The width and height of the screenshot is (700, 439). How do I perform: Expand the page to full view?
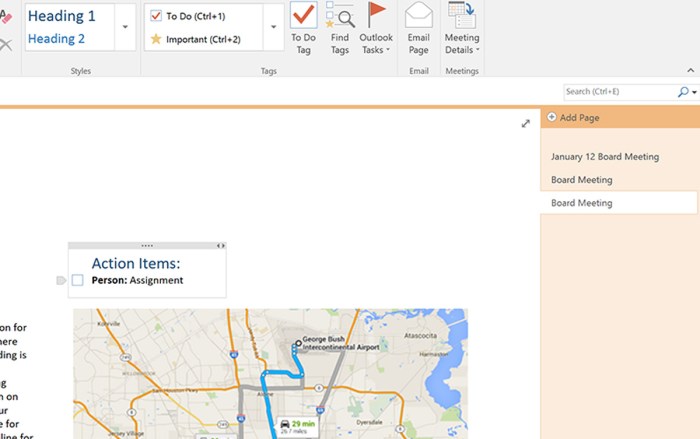[526, 123]
